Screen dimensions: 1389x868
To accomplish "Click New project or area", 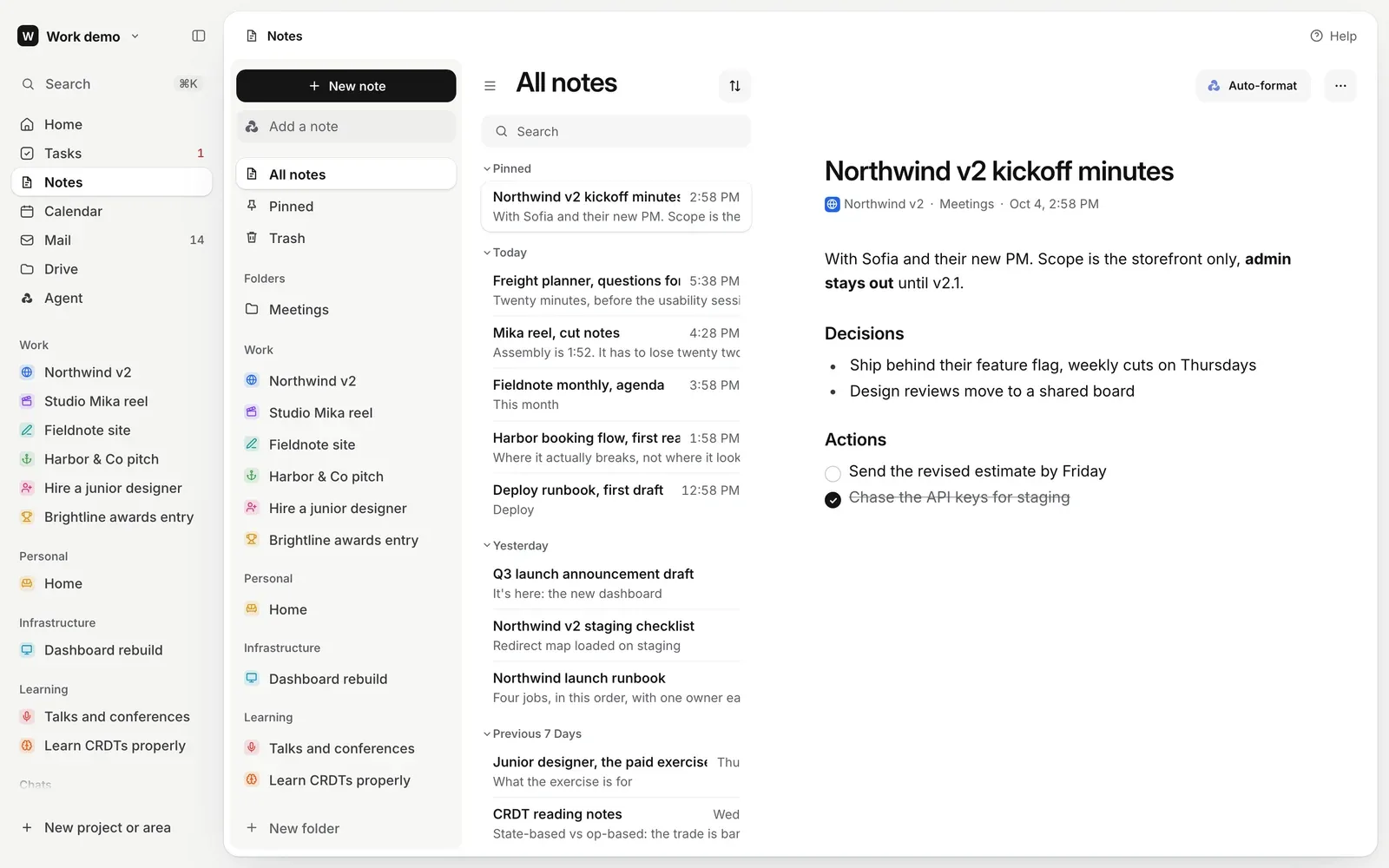I will pos(112,827).
